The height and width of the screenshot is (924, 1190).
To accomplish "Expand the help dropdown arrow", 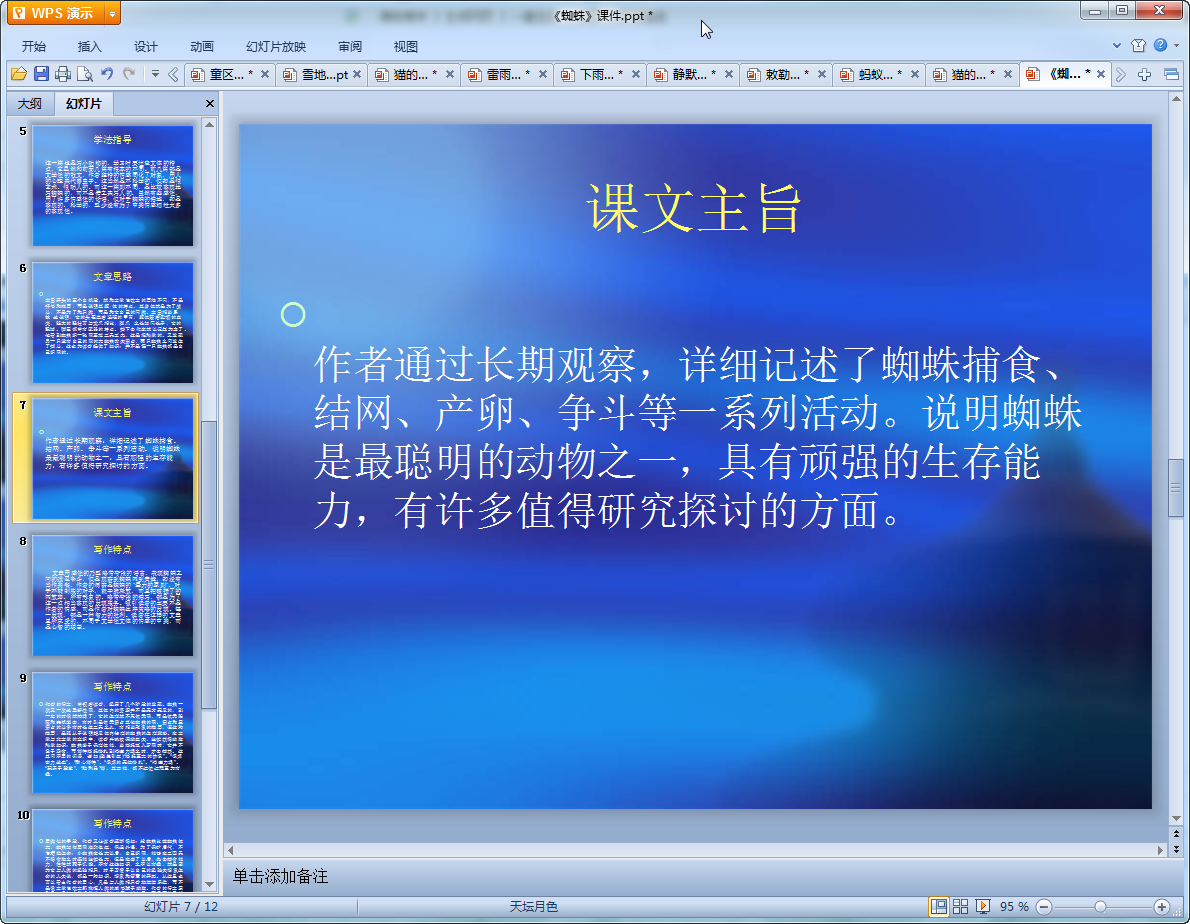I will (x=1176, y=46).
